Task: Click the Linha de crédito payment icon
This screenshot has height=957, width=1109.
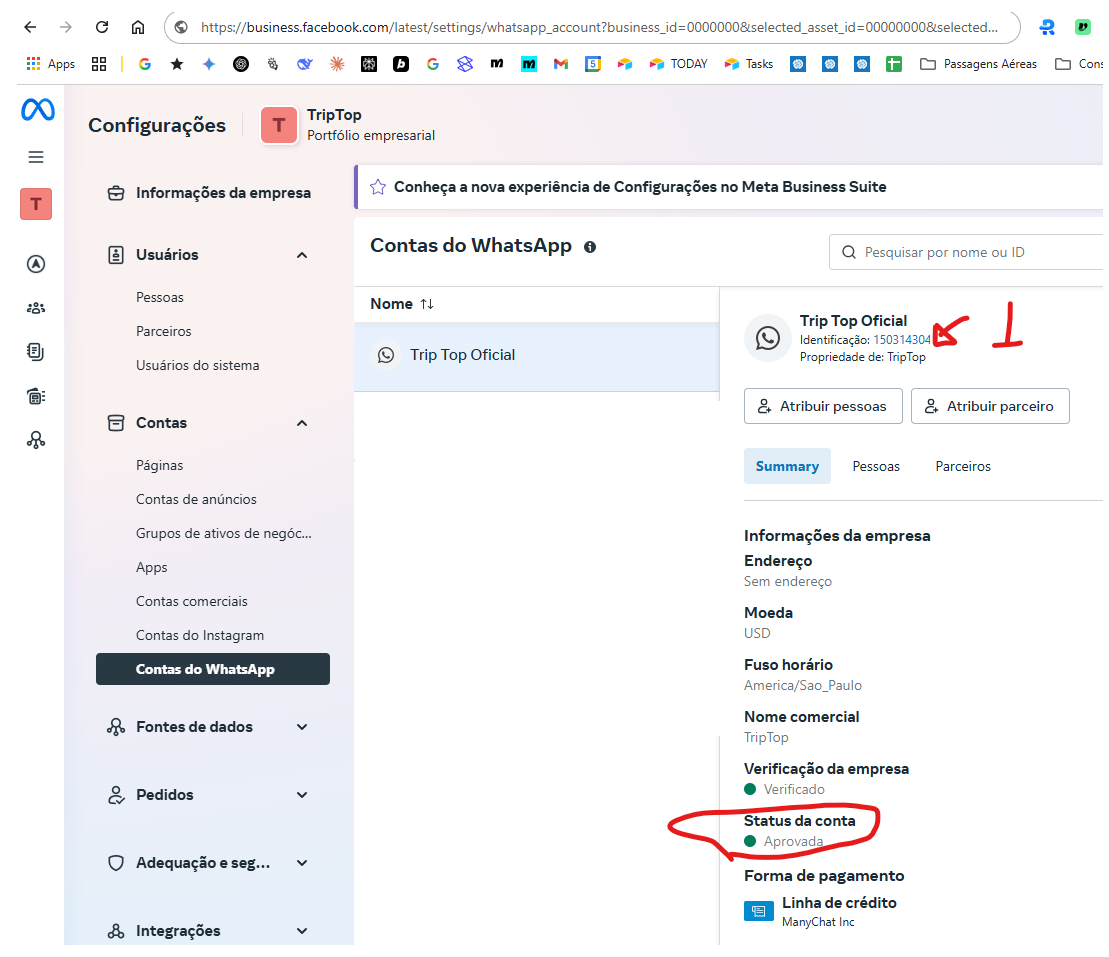Action: (x=758, y=911)
